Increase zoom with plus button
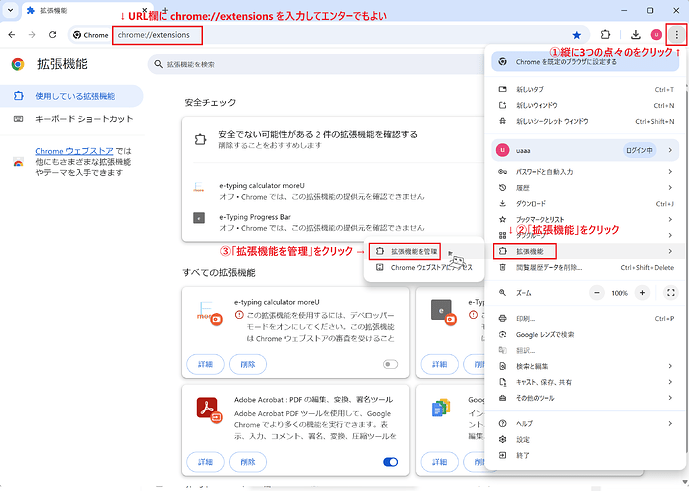The width and height of the screenshot is (689, 491). (642, 293)
